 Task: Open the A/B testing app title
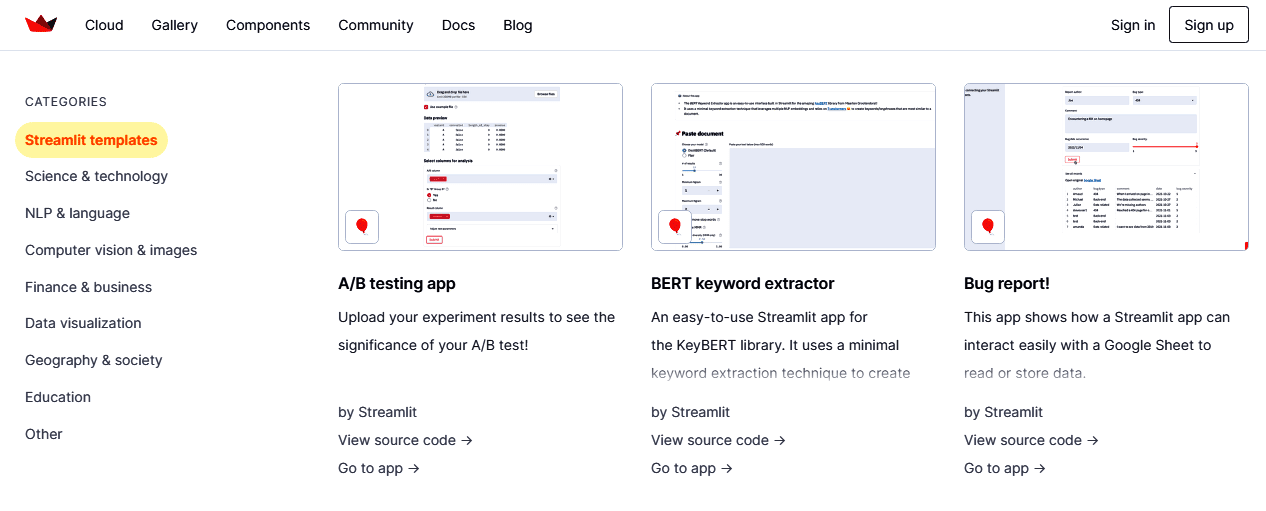[x=397, y=283]
